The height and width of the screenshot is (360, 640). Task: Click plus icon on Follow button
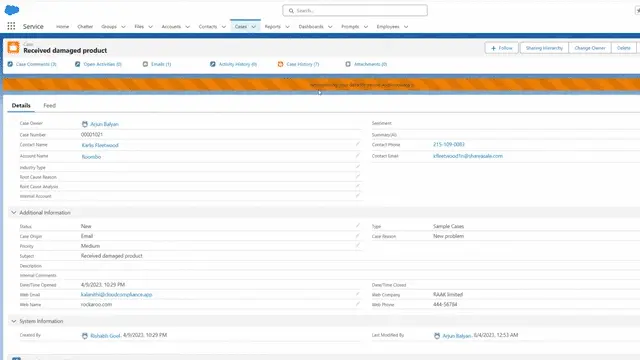493,48
